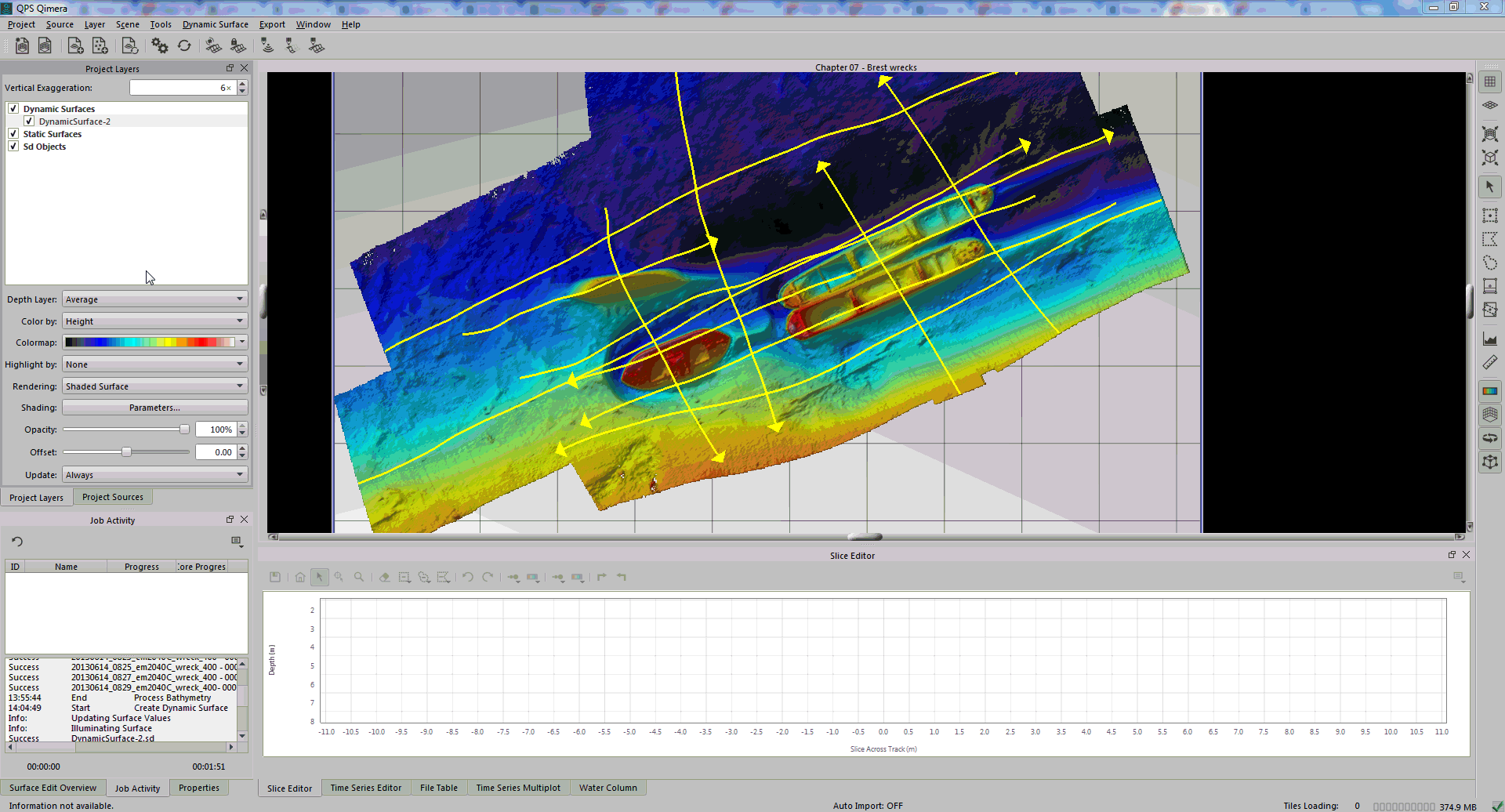Click the Shading Parameters button

pyautogui.click(x=154, y=408)
